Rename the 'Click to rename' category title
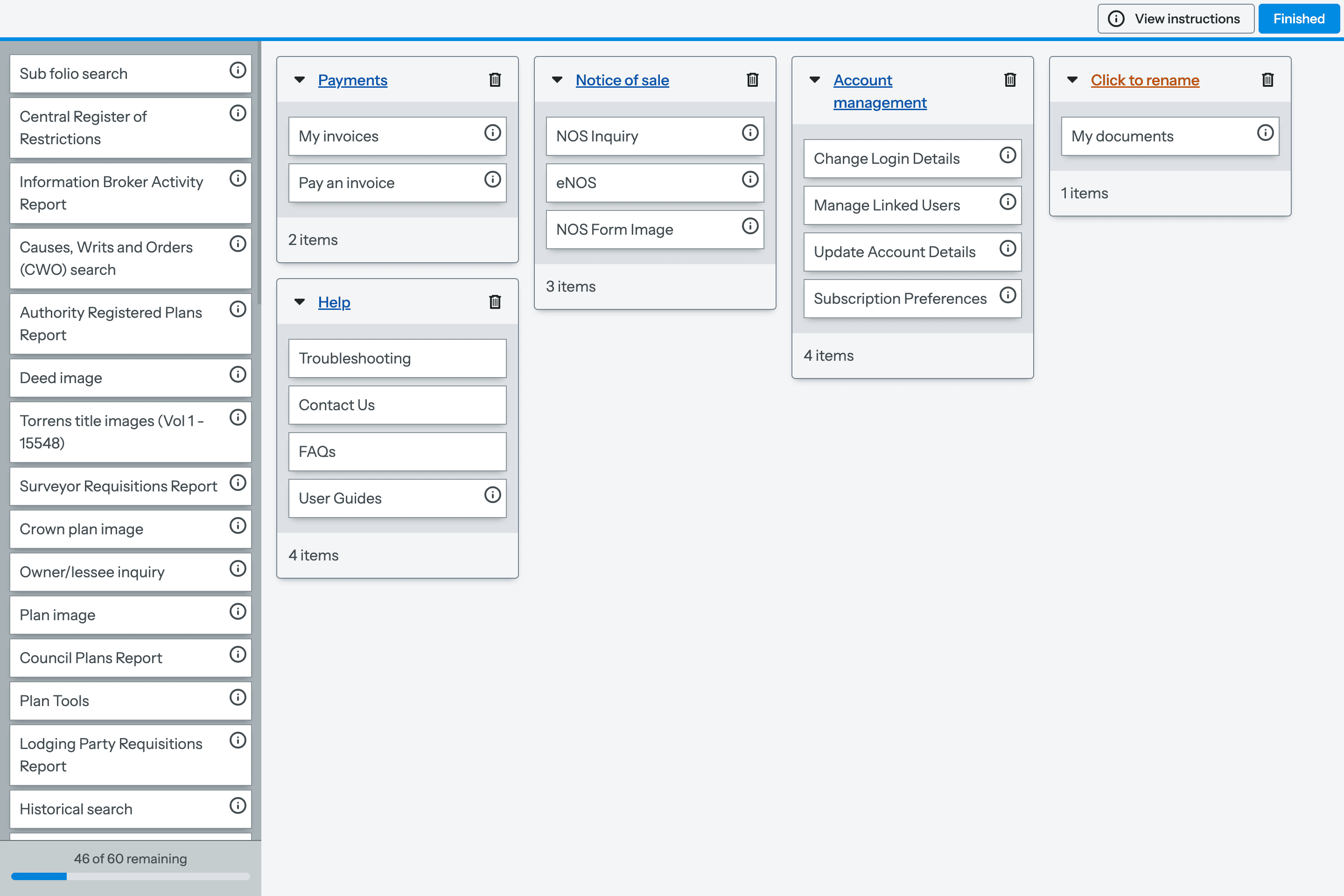 point(1145,80)
